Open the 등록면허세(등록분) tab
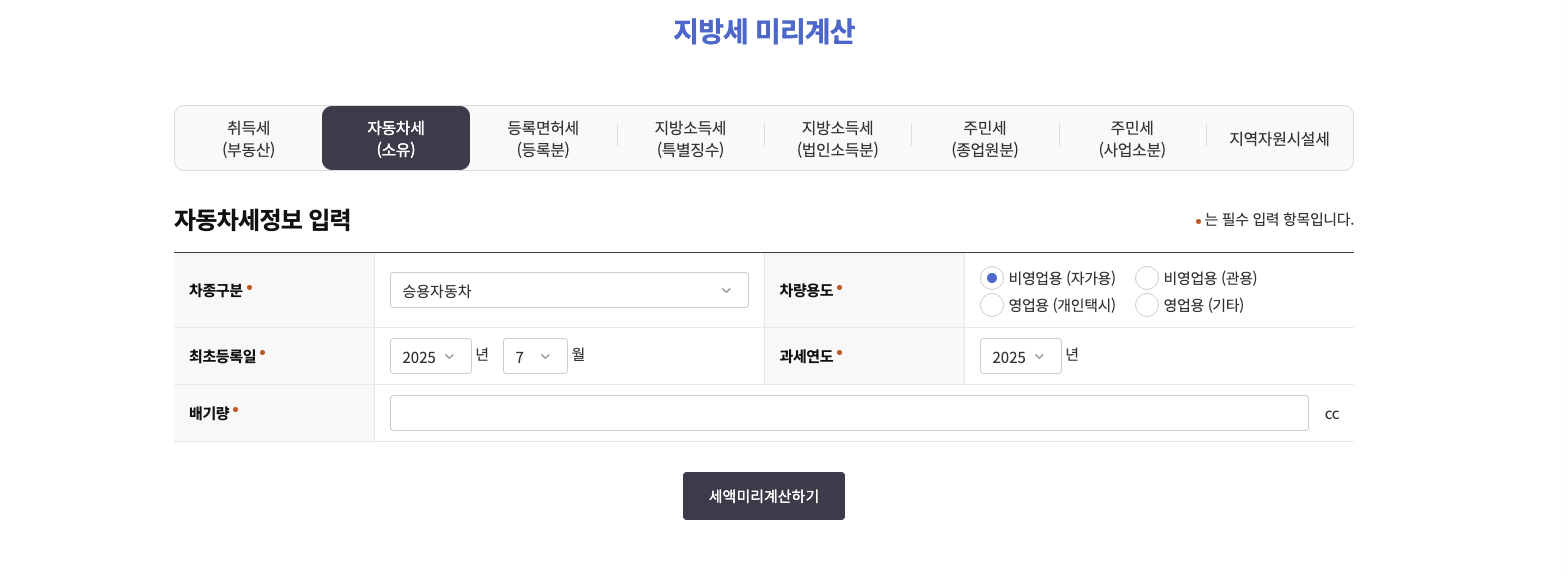This screenshot has height=576, width=1568. 543,138
